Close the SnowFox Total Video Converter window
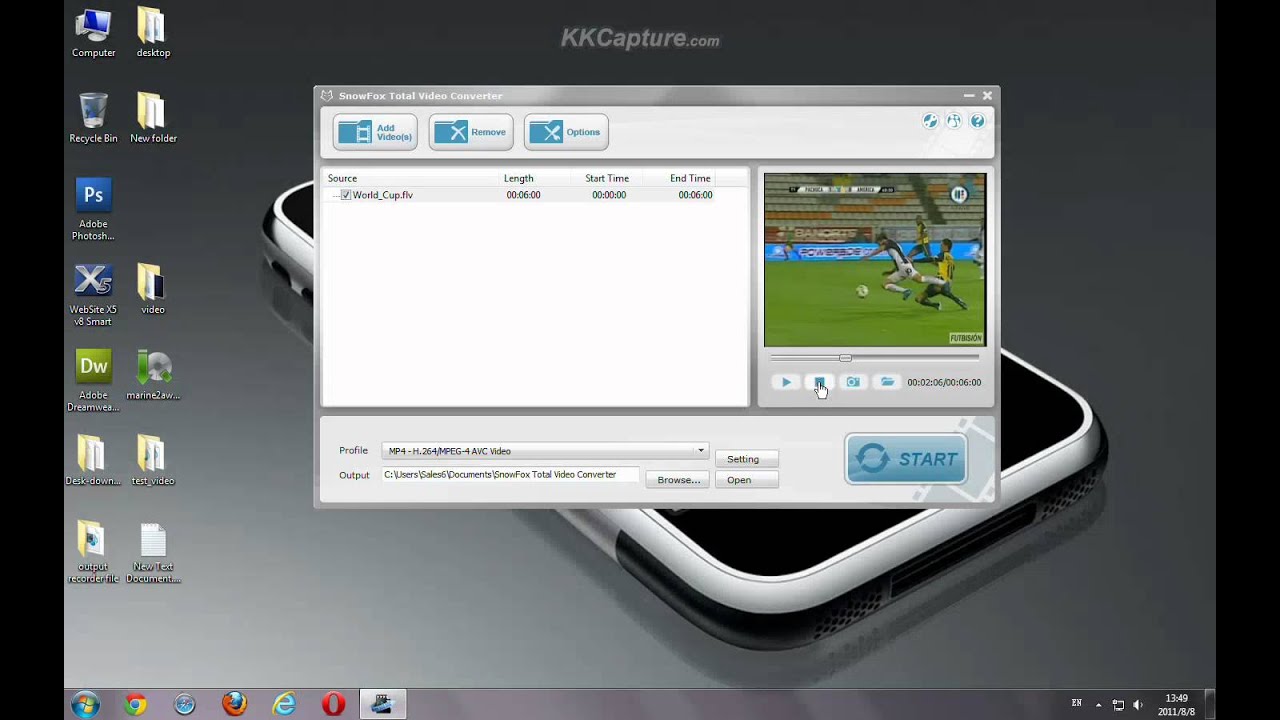 (987, 96)
